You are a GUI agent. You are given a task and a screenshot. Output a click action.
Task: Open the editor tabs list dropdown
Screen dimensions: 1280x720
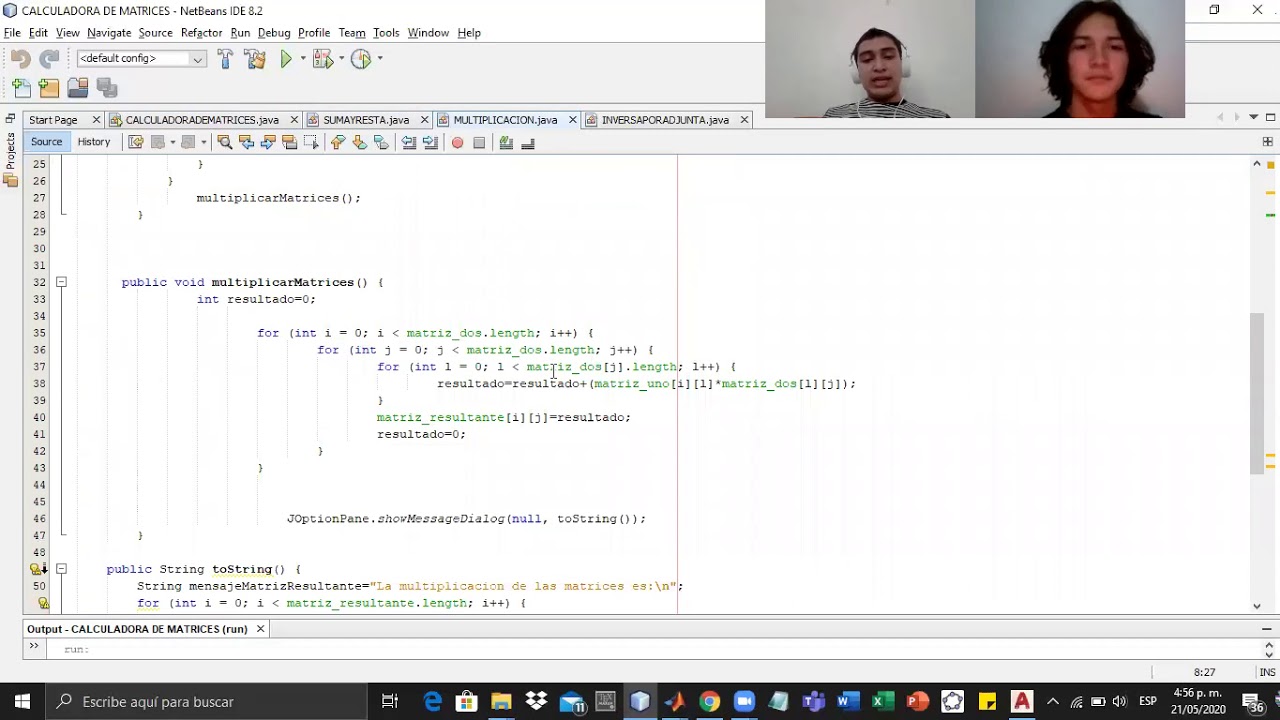click(1253, 118)
